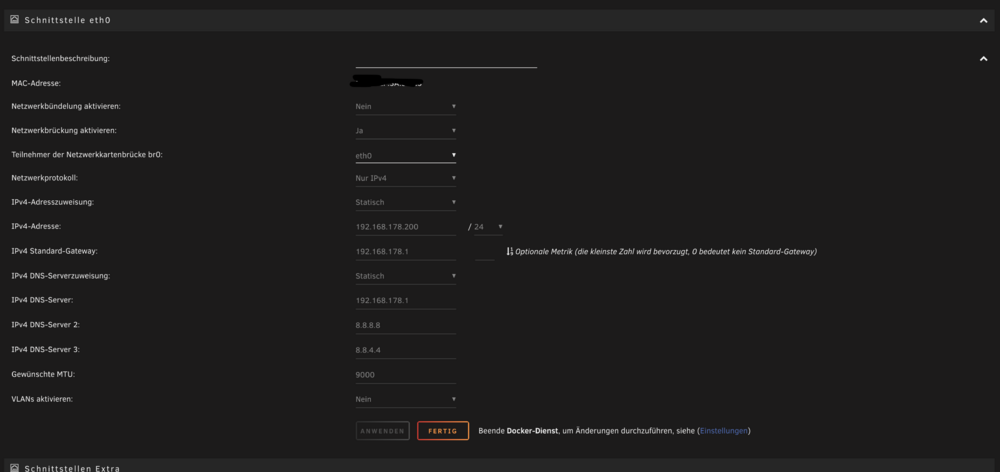Focus the Schnittstellenbeschreibung text field
The height and width of the screenshot is (472, 1000).
coord(446,59)
